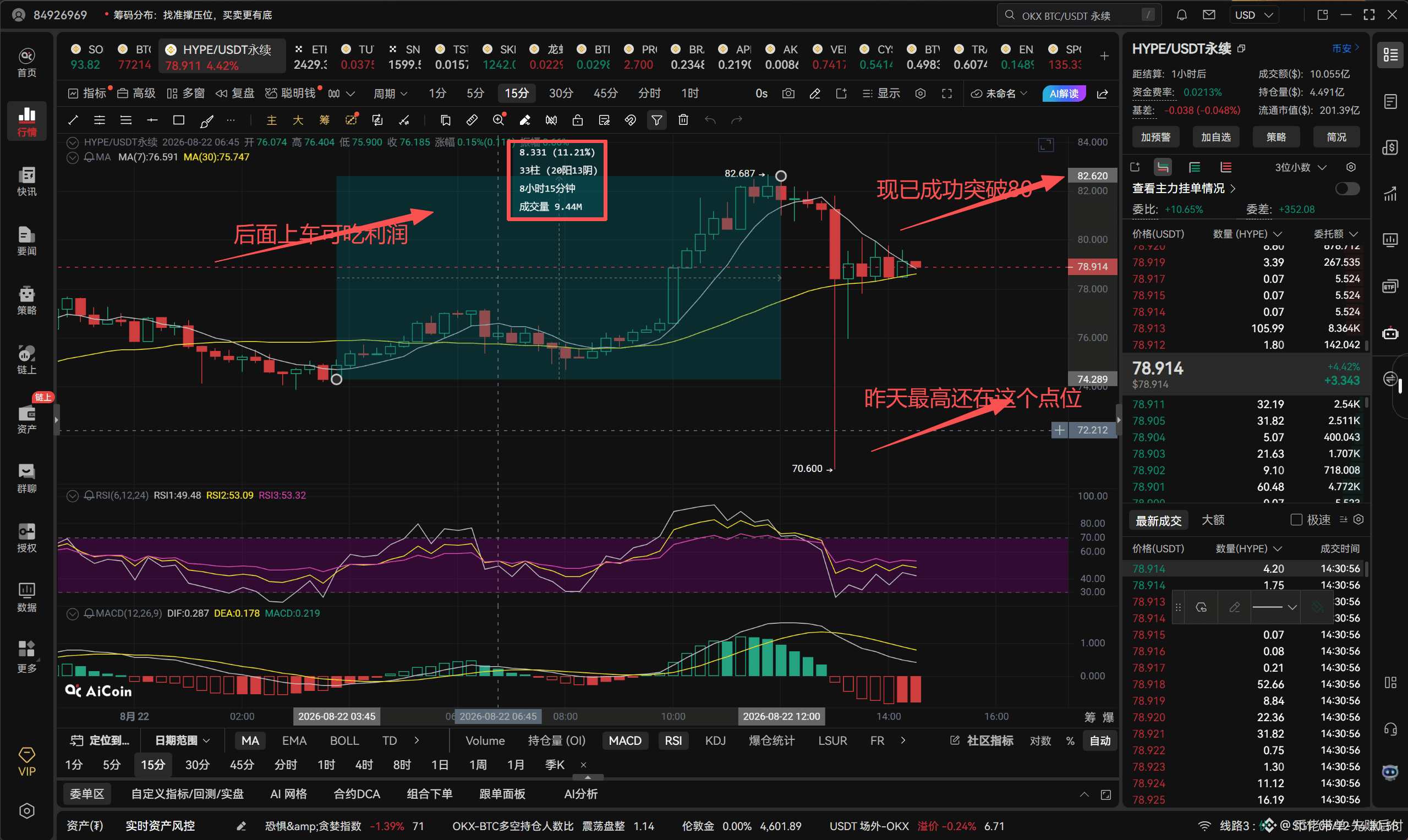This screenshot has height=840, width=1408.
Task: Share the chart with the arrow icon
Action: (x=1102, y=94)
